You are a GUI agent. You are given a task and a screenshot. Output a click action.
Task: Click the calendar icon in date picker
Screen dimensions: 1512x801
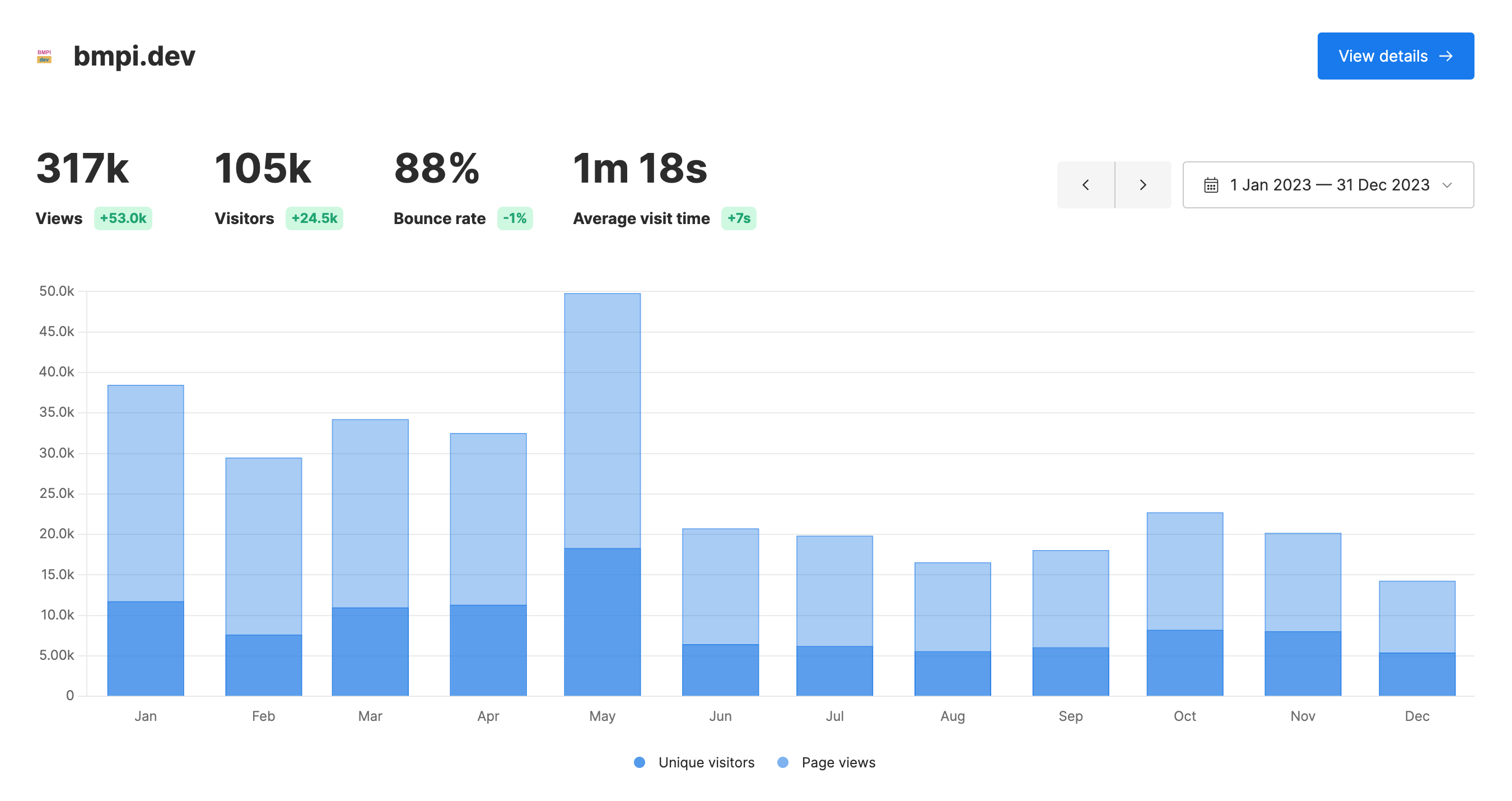pyautogui.click(x=1211, y=185)
